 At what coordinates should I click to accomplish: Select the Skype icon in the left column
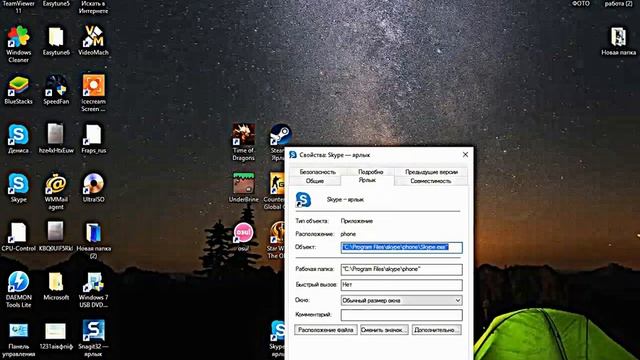pos(18,184)
